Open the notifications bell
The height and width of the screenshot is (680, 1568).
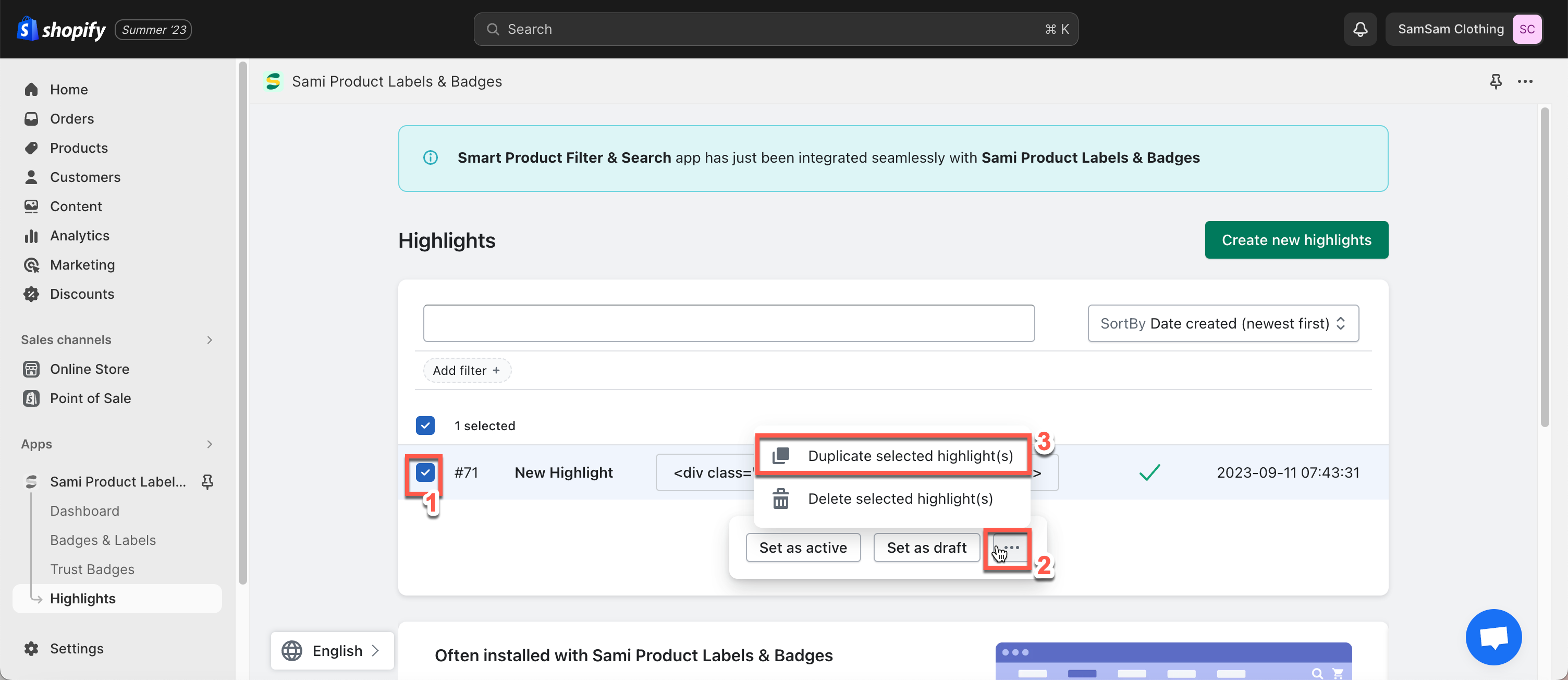pos(1361,29)
